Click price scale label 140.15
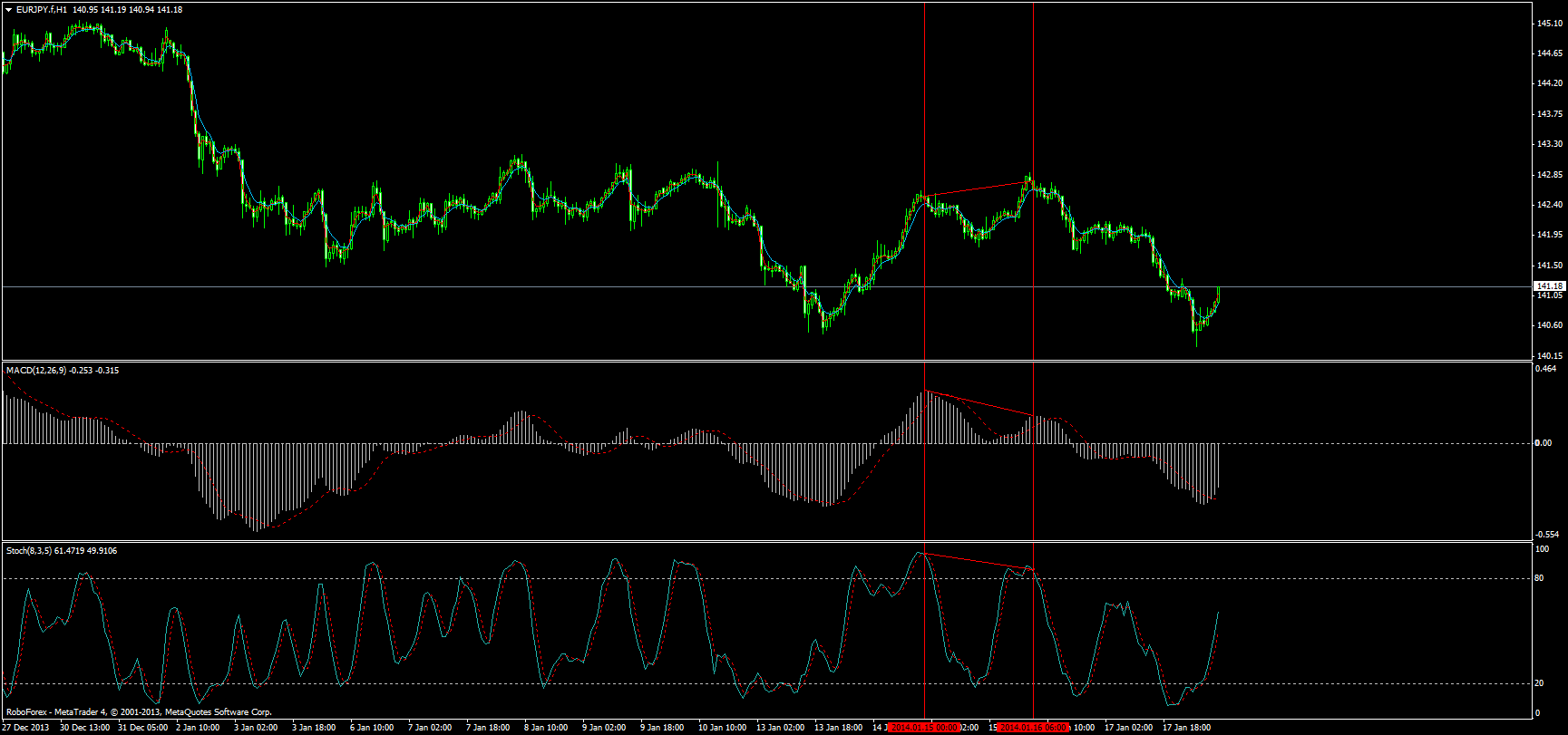Image resolution: width=1568 pixels, height=735 pixels. [1549, 355]
